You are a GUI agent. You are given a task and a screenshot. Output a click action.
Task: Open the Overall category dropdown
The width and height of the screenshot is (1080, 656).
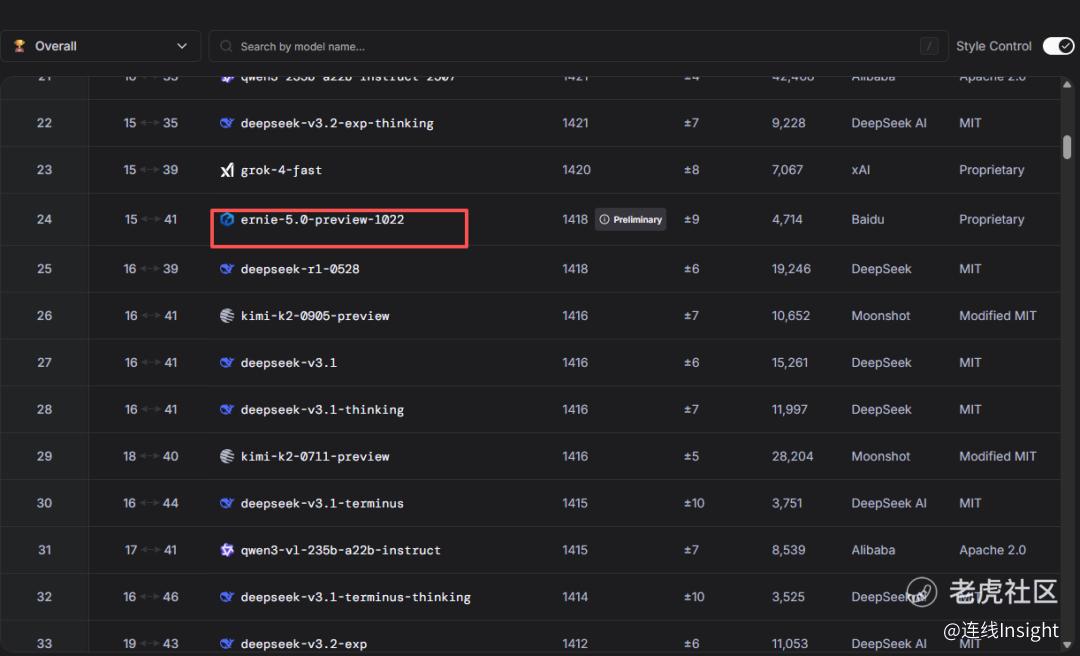click(101, 46)
